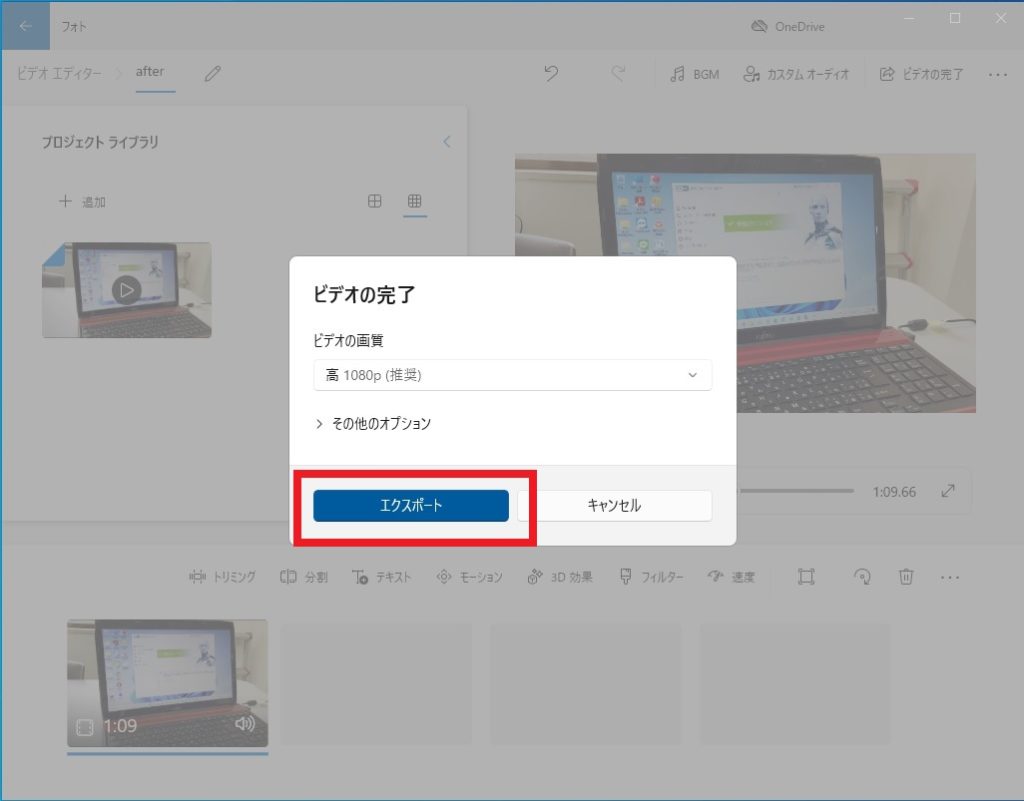Expand その他のオプション more options

coord(373,424)
